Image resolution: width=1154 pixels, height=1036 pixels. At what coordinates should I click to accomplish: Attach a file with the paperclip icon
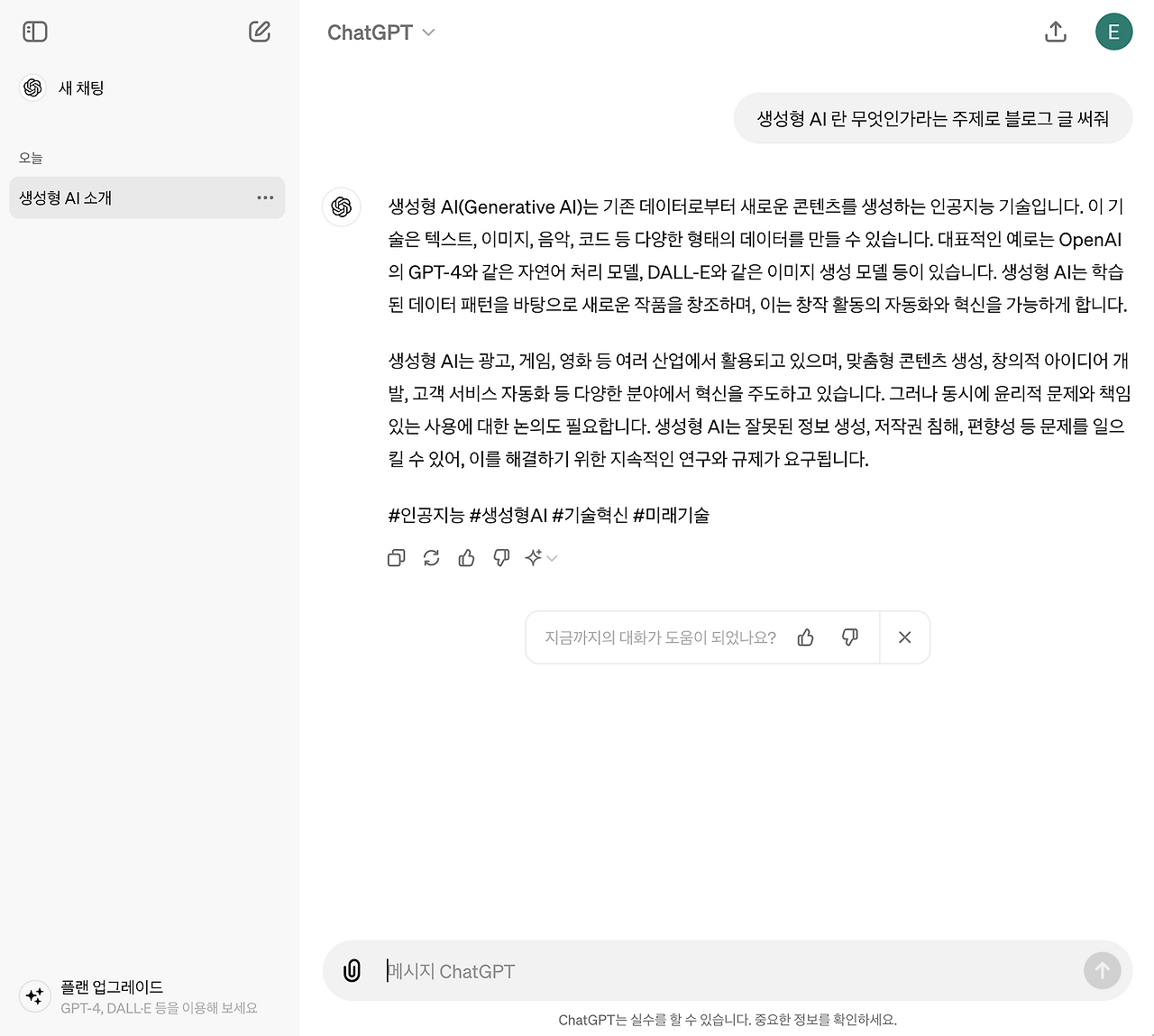[x=353, y=971]
